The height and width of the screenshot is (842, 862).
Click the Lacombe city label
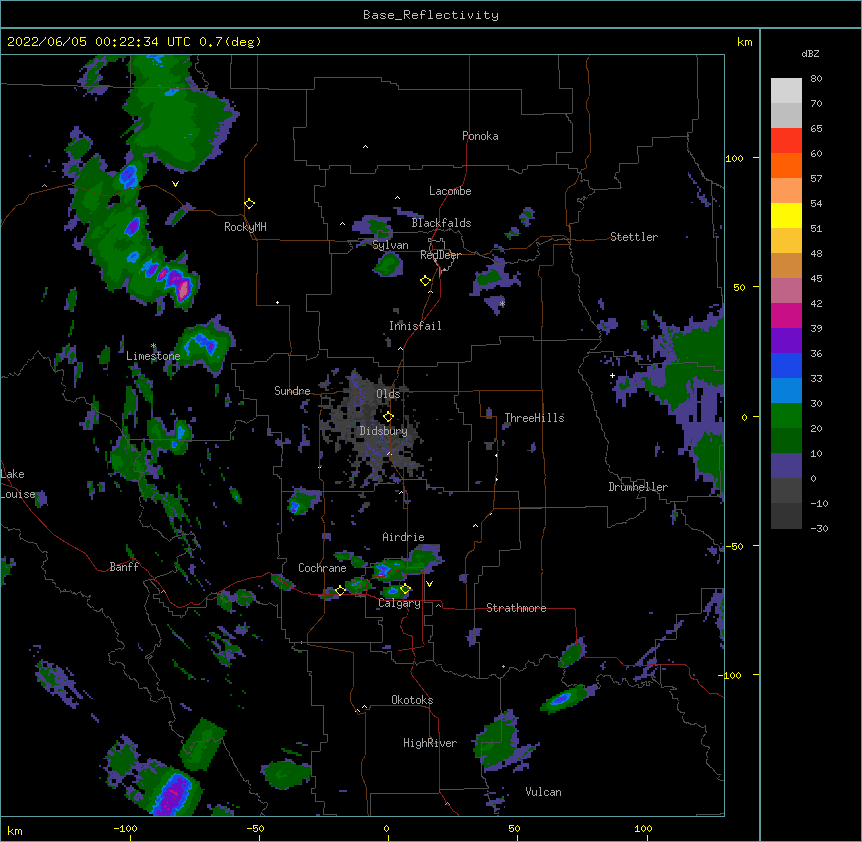point(450,191)
